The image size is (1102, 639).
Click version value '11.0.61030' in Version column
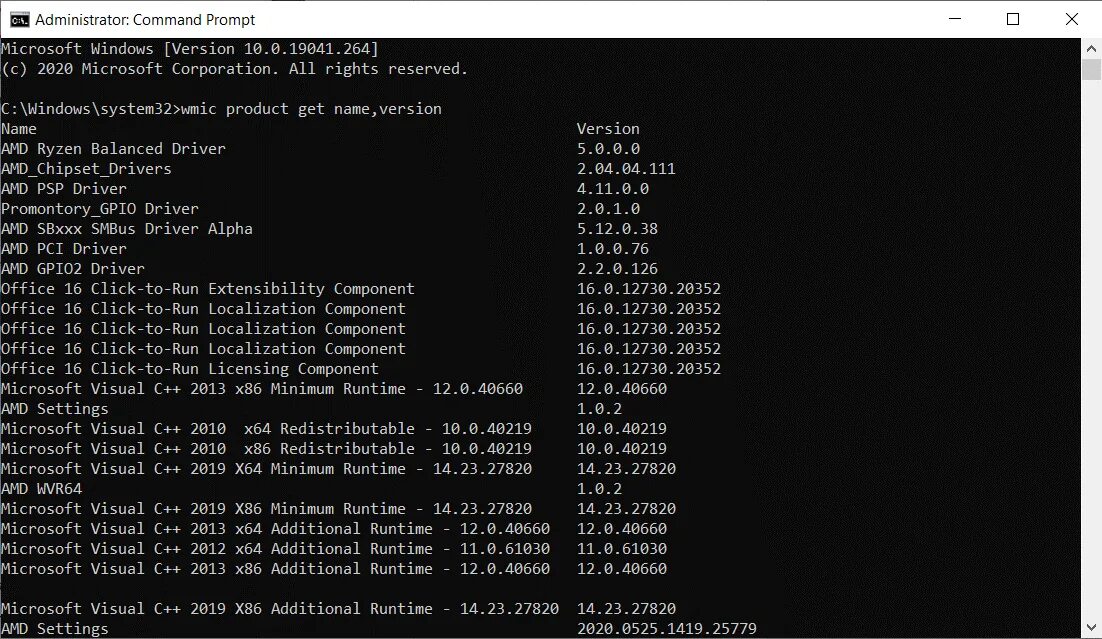[x=622, y=548]
